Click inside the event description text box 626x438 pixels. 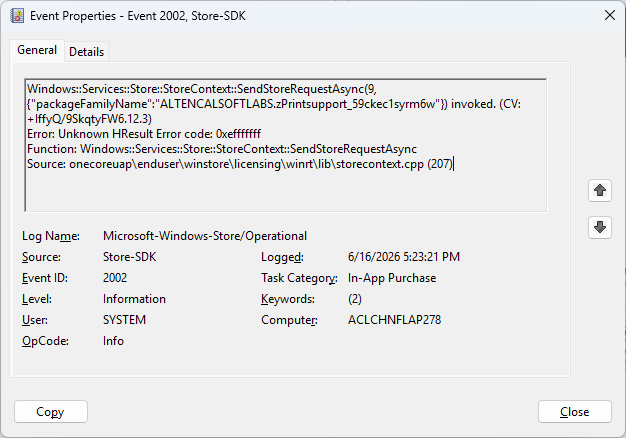285,145
